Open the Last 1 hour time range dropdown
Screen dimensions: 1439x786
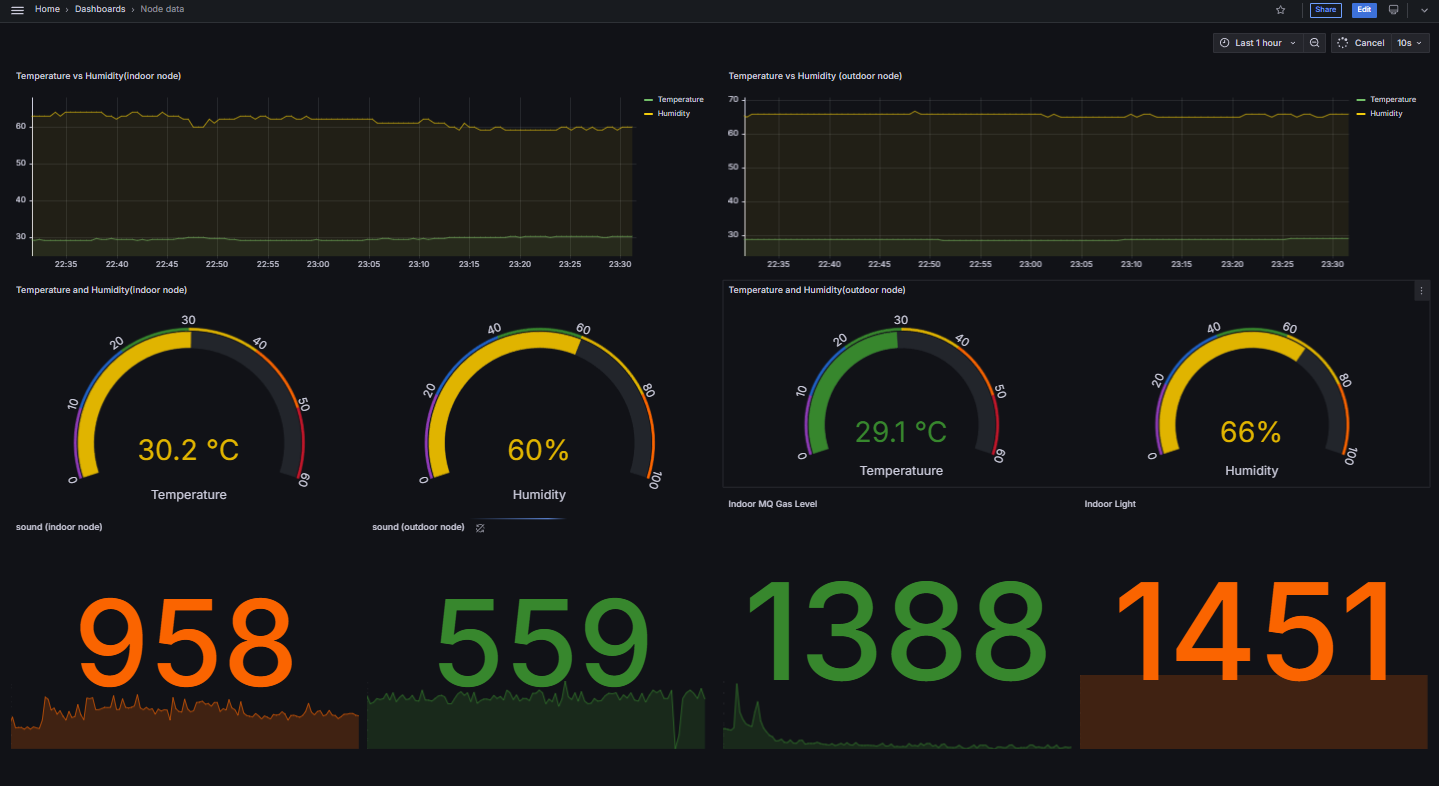[1259, 43]
